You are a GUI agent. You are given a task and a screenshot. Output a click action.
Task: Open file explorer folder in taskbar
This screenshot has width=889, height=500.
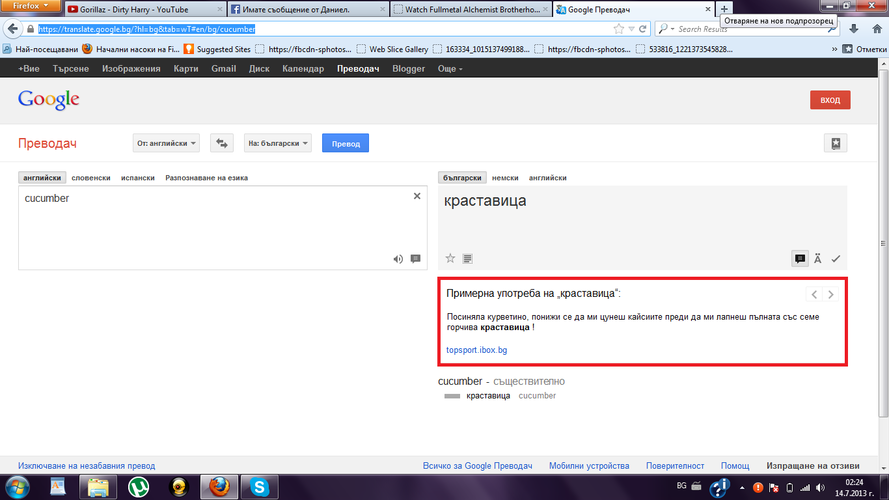(98, 487)
